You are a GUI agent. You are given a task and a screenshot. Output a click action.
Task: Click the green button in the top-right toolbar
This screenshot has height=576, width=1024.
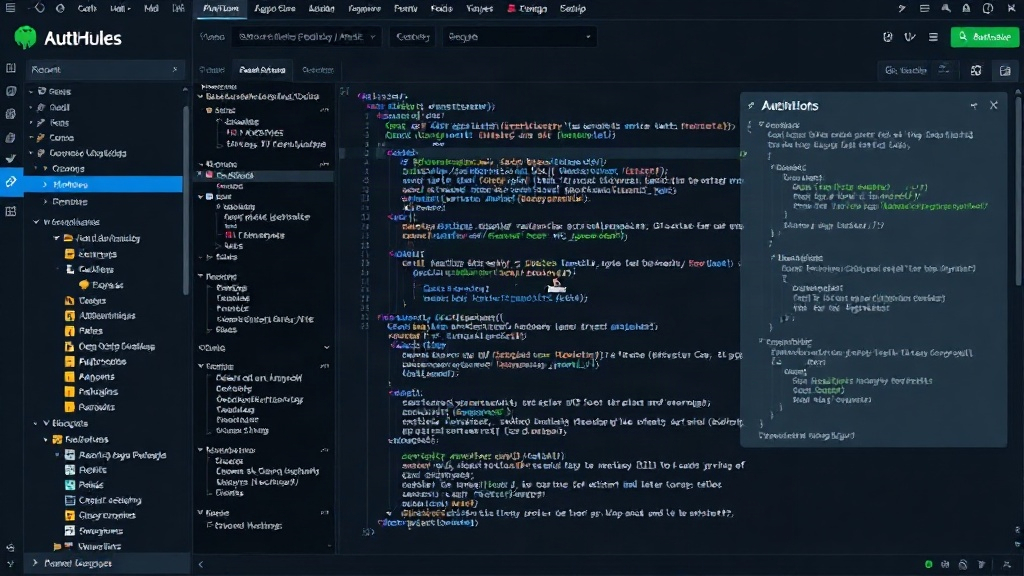pyautogui.click(x=985, y=37)
